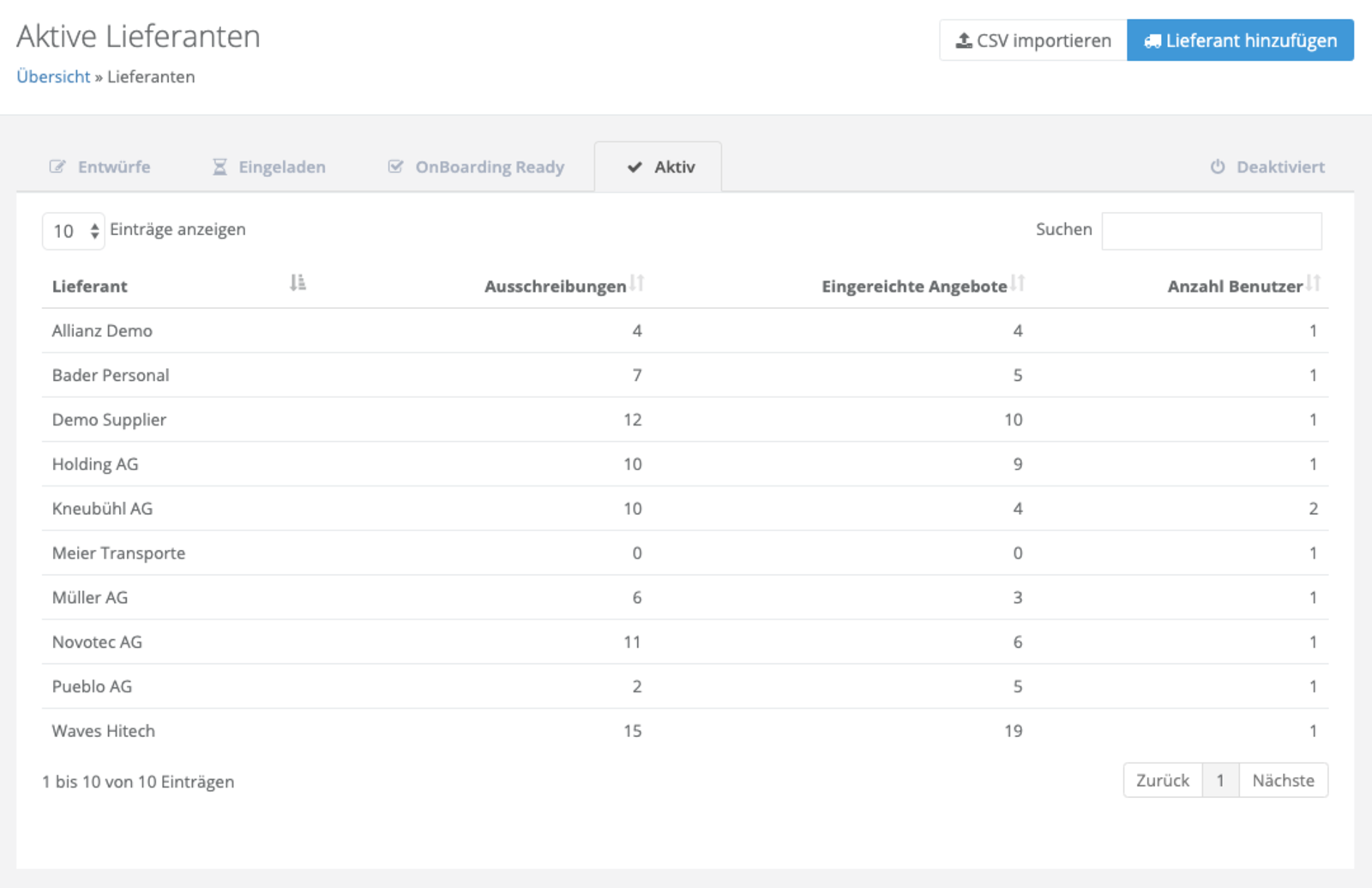Viewport: 1372px width, 888px height.
Task: Click the truck icon on Lieferant hinzufügen
Action: (1152, 41)
